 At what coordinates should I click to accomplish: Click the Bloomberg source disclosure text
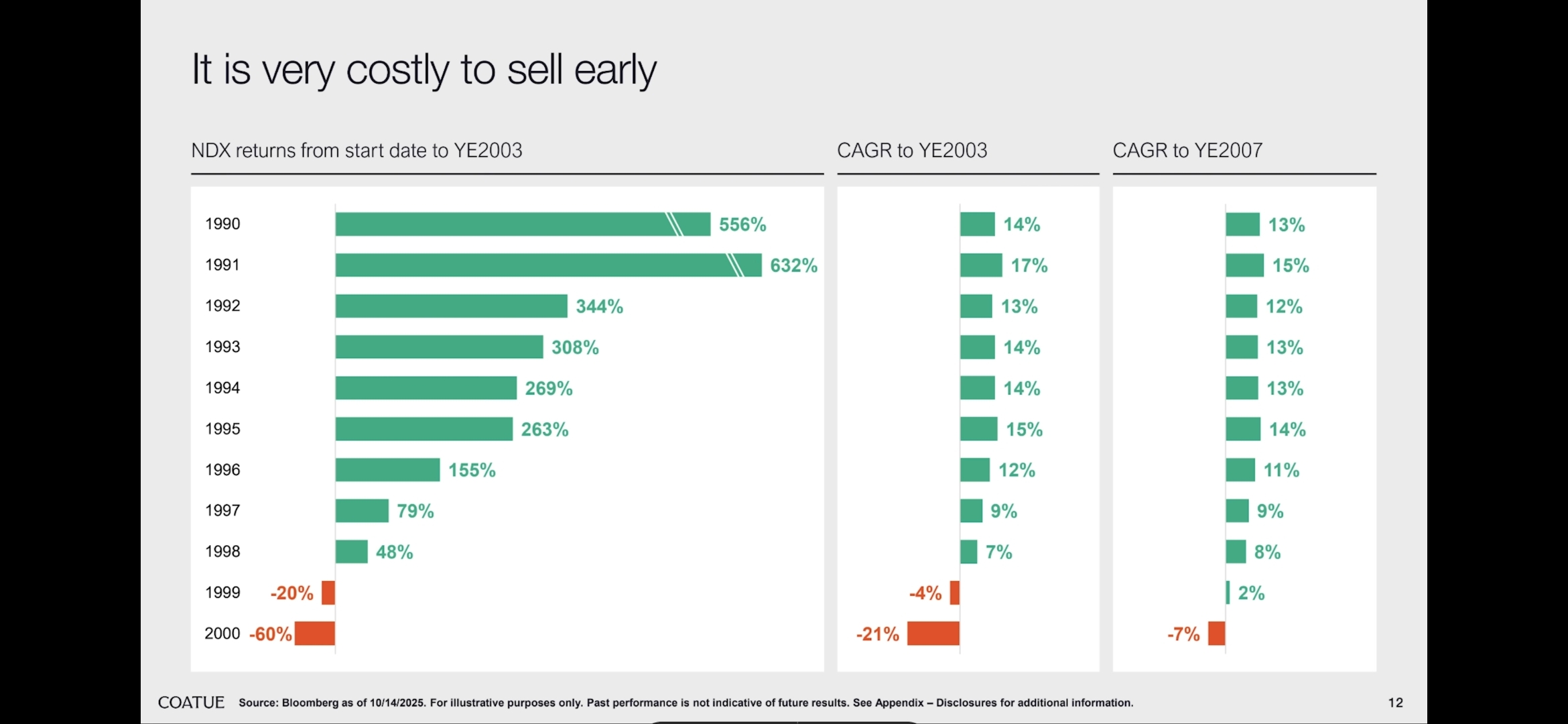pos(685,703)
